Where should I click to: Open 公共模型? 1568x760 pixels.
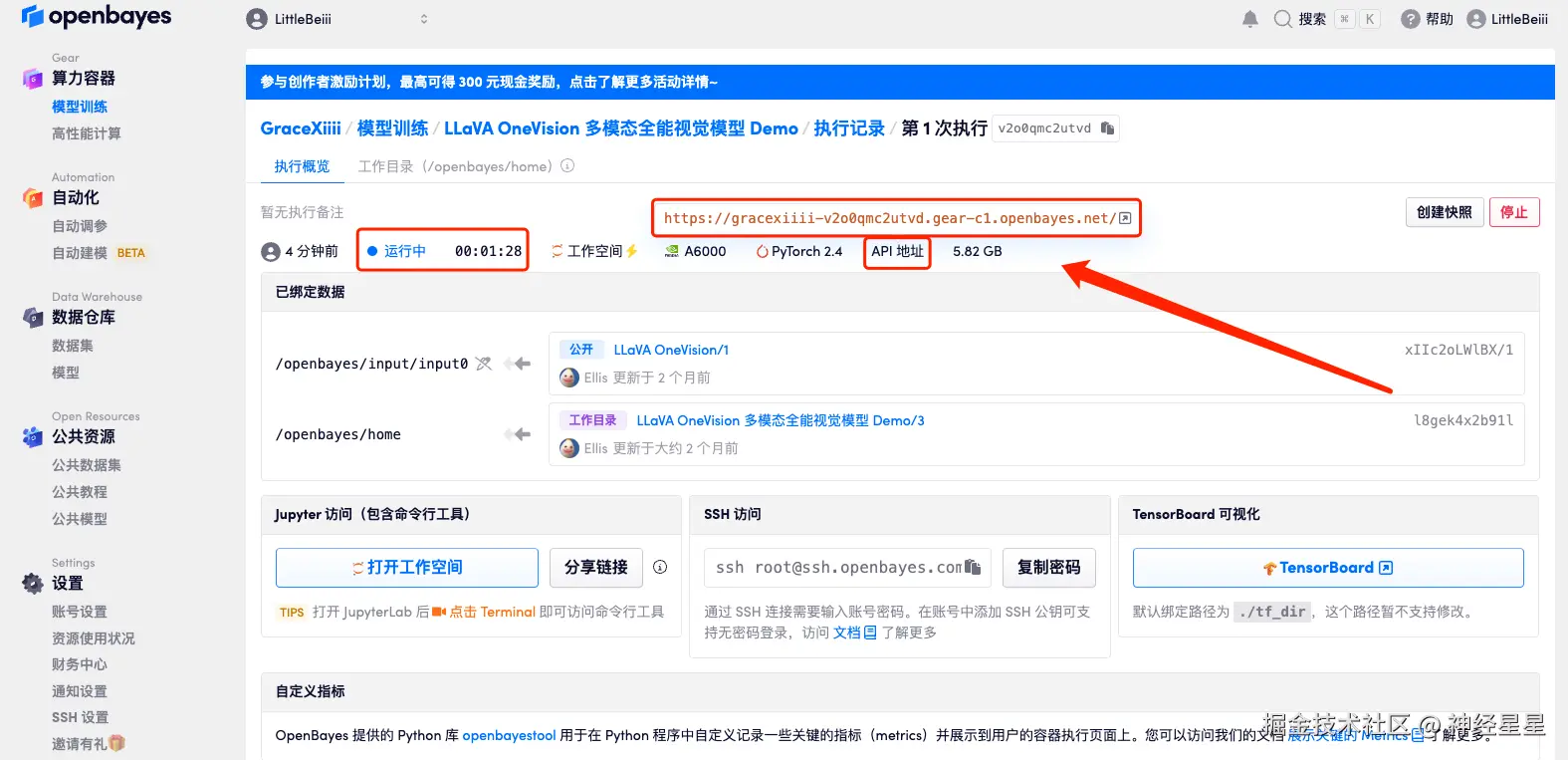80,519
